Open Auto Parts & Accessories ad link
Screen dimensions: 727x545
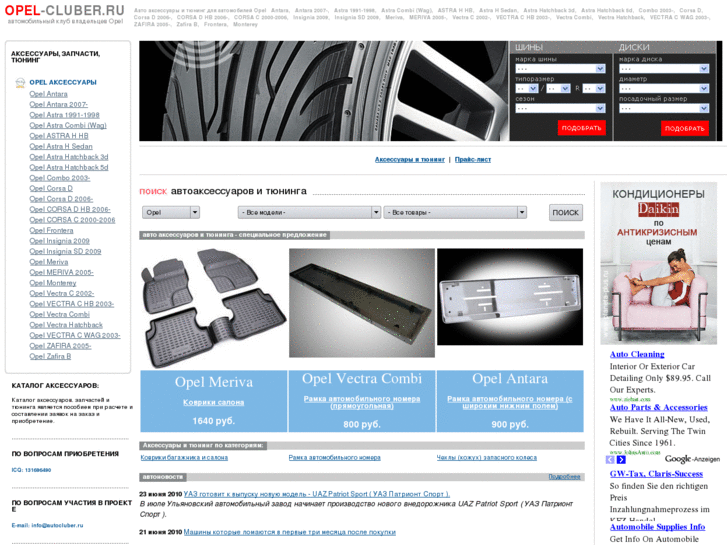[658, 408]
